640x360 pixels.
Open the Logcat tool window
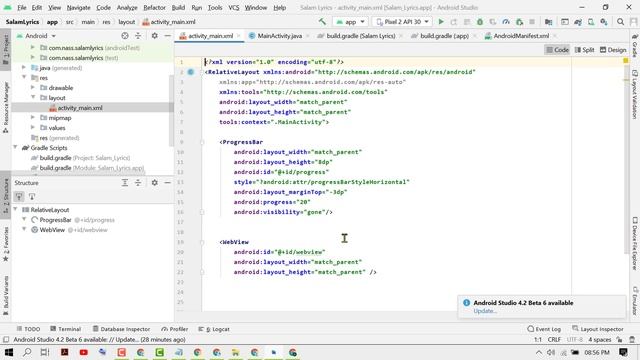pos(214,329)
